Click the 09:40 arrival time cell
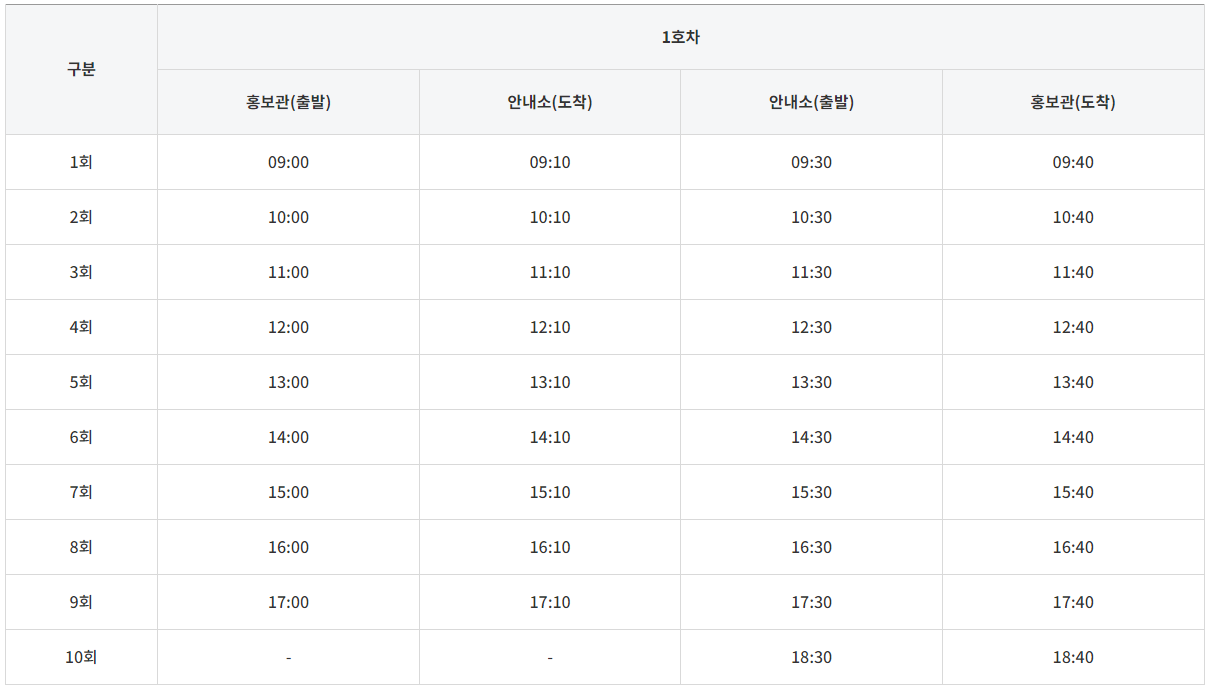The image size is (1211, 691). pyautogui.click(x=1075, y=162)
